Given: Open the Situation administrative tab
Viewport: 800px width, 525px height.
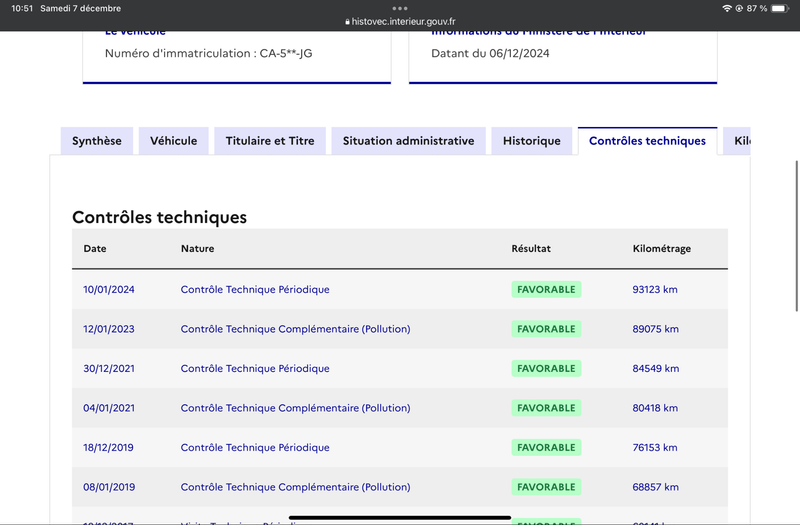Looking at the screenshot, I should tap(408, 141).
